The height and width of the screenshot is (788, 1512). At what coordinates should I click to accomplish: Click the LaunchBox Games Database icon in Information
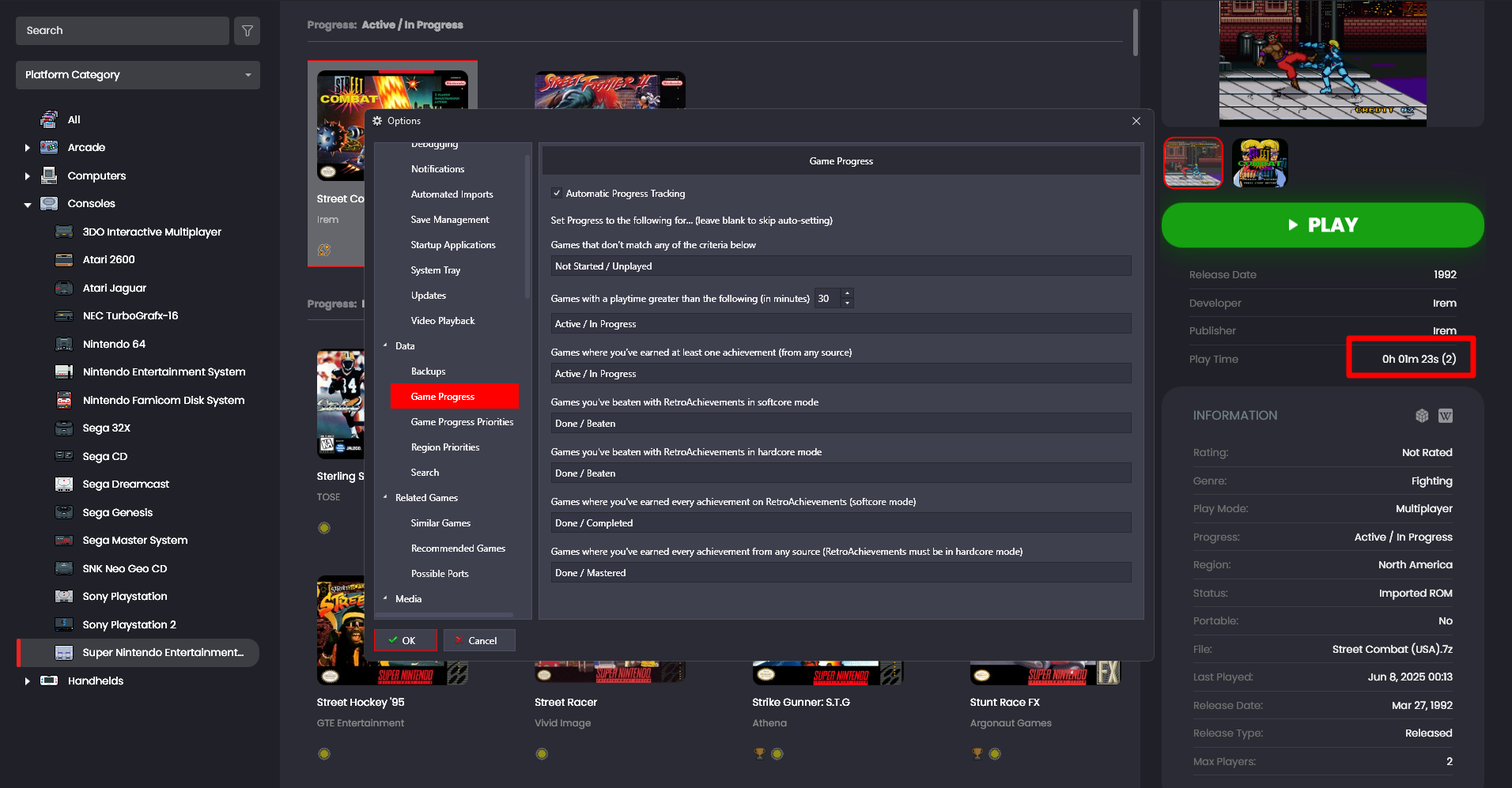tap(1422, 416)
